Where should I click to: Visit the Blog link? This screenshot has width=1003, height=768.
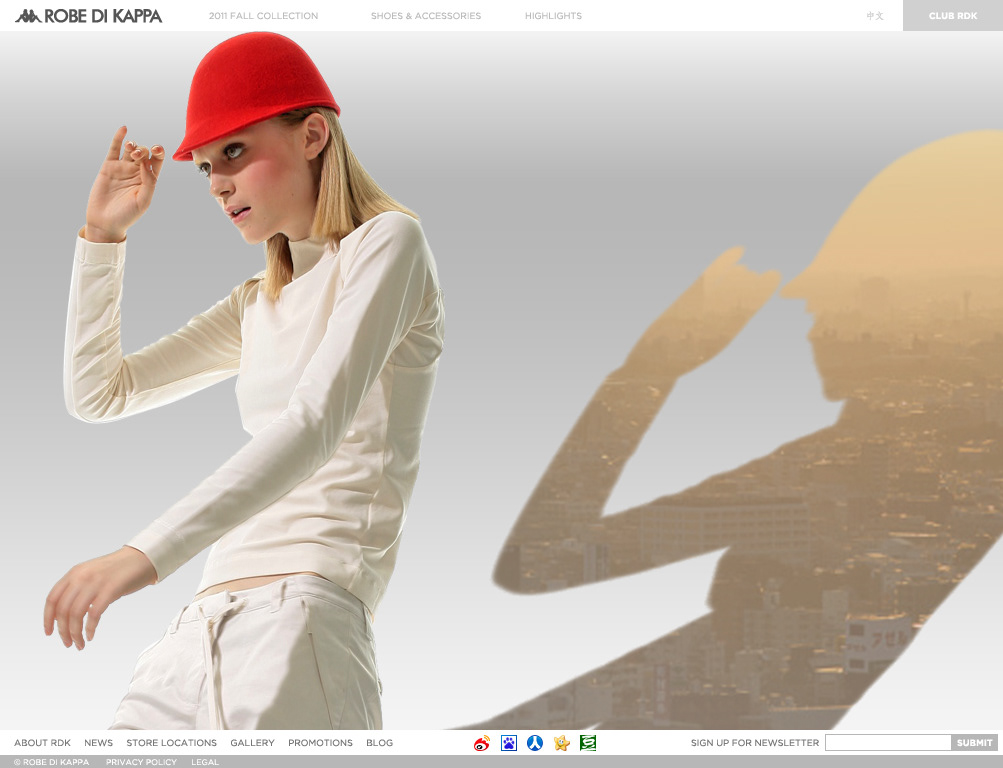pos(379,743)
